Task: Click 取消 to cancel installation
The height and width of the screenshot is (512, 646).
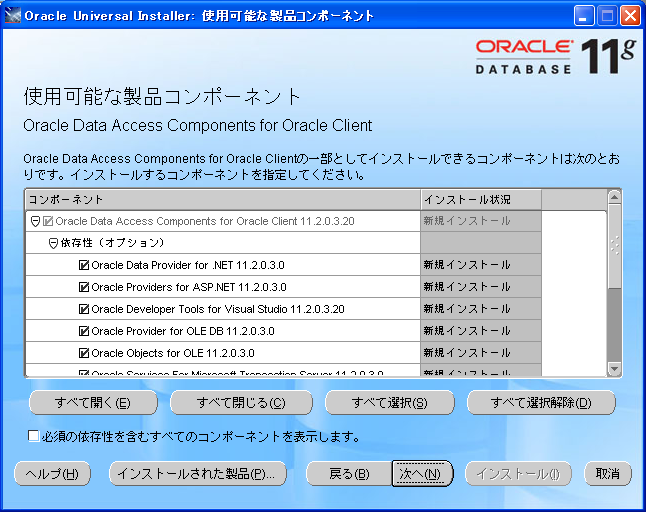Action: (608, 473)
